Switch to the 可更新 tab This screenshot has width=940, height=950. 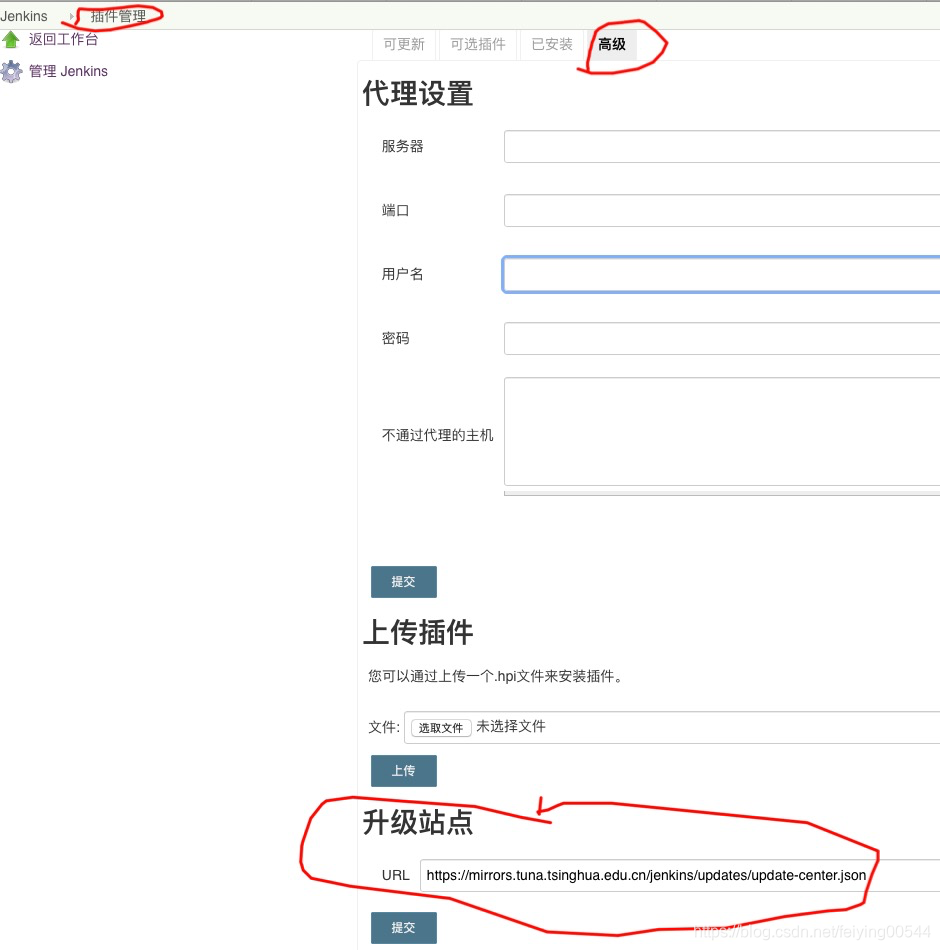pos(404,44)
